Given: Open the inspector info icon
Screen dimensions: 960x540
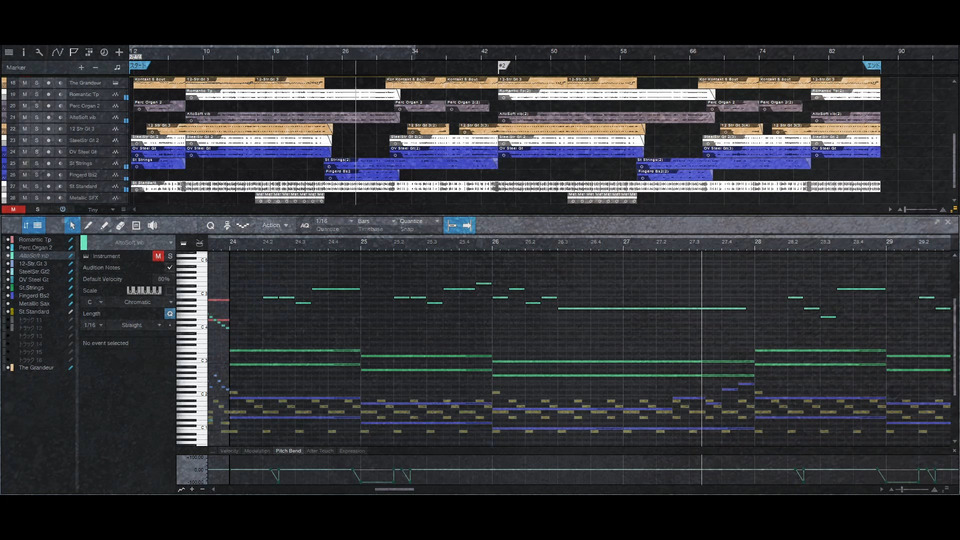Looking at the screenshot, I should 24,53.
